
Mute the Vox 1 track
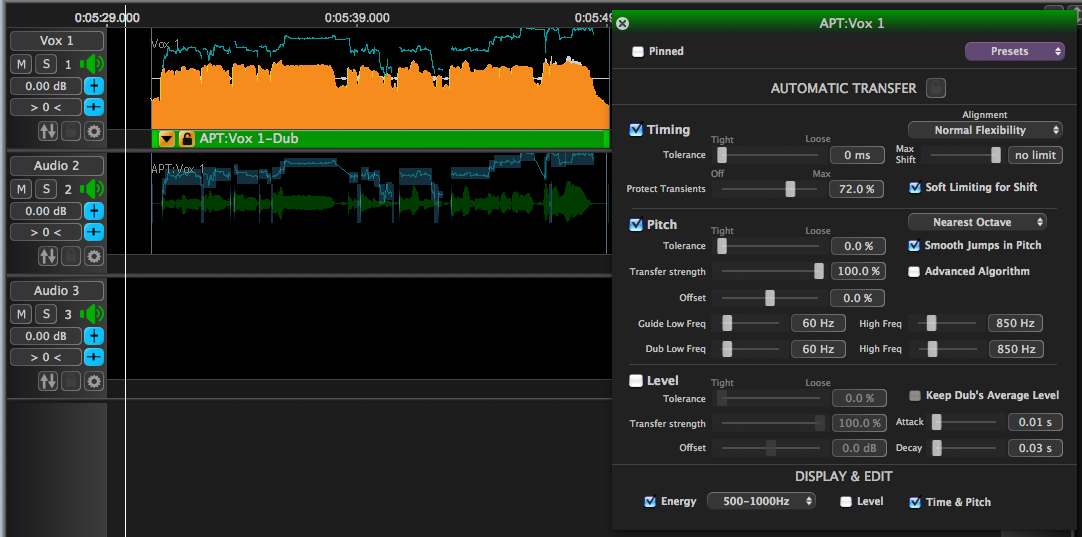click(x=21, y=64)
